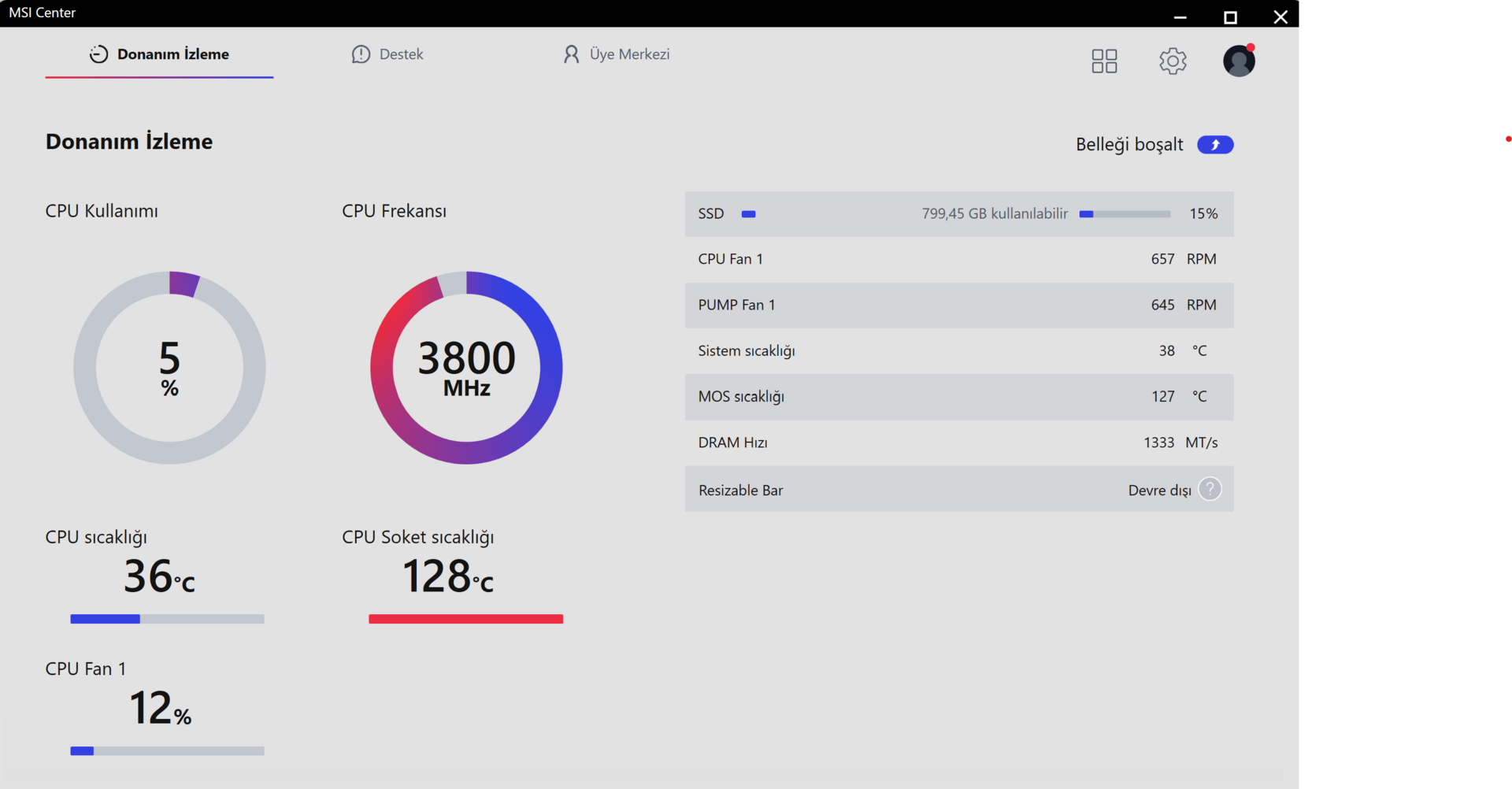The height and width of the screenshot is (789, 1512).
Task: Click the "799,45 GB kullanılabilir" text
Action: [x=995, y=214]
